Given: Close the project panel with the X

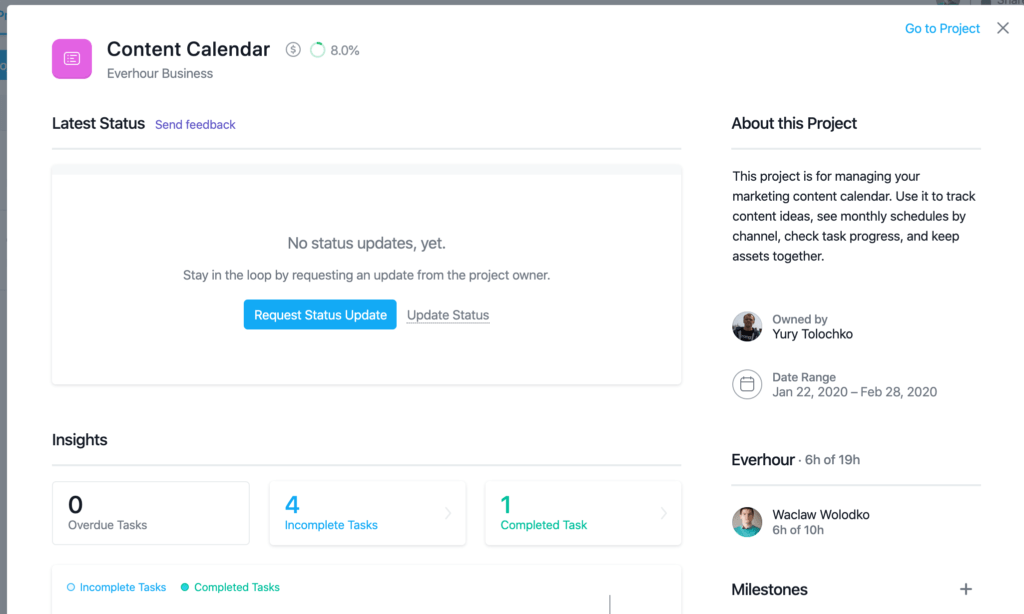Looking at the screenshot, I should (x=1003, y=28).
